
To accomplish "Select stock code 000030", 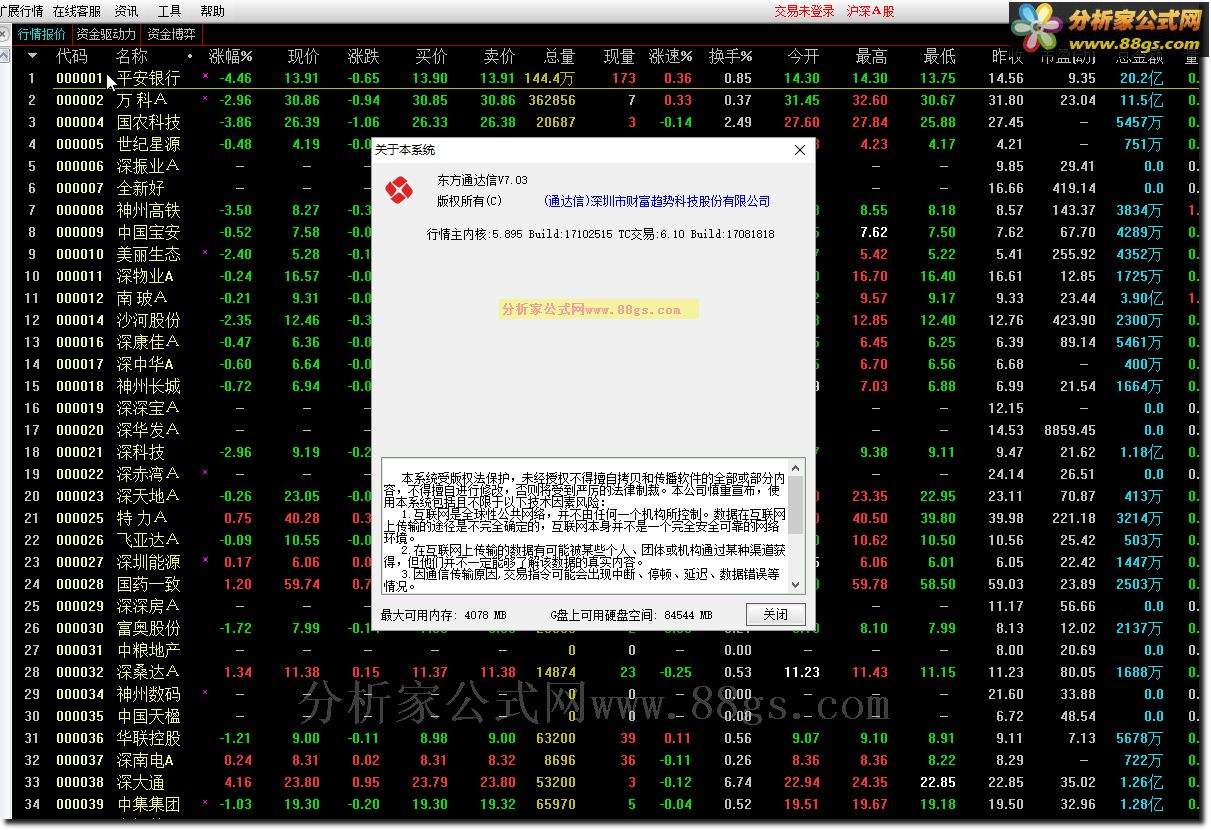I will [x=80, y=628].
